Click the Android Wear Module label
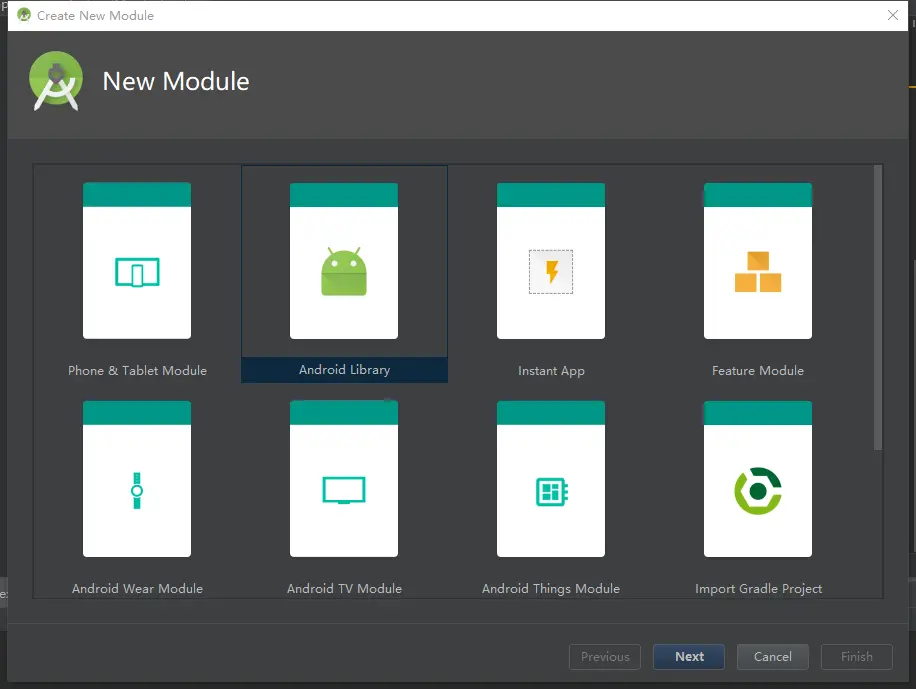The image size is (916, 689). (137, 588)
